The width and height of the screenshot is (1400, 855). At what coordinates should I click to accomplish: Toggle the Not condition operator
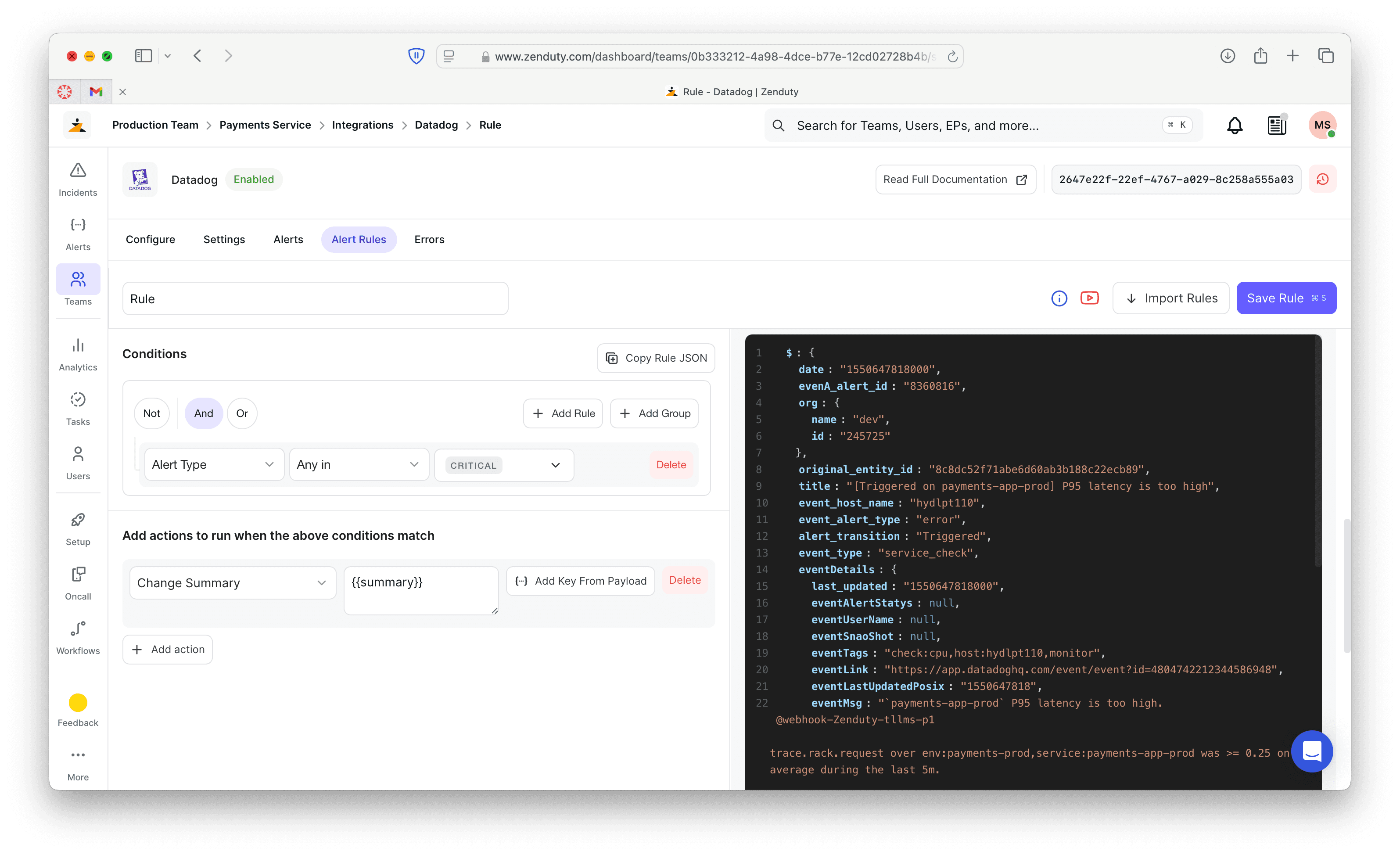152,413
